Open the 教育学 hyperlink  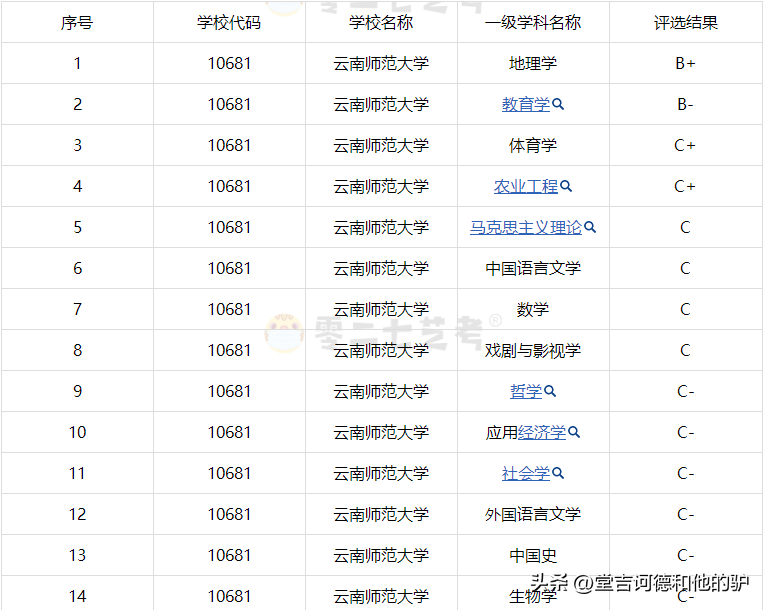526,105
